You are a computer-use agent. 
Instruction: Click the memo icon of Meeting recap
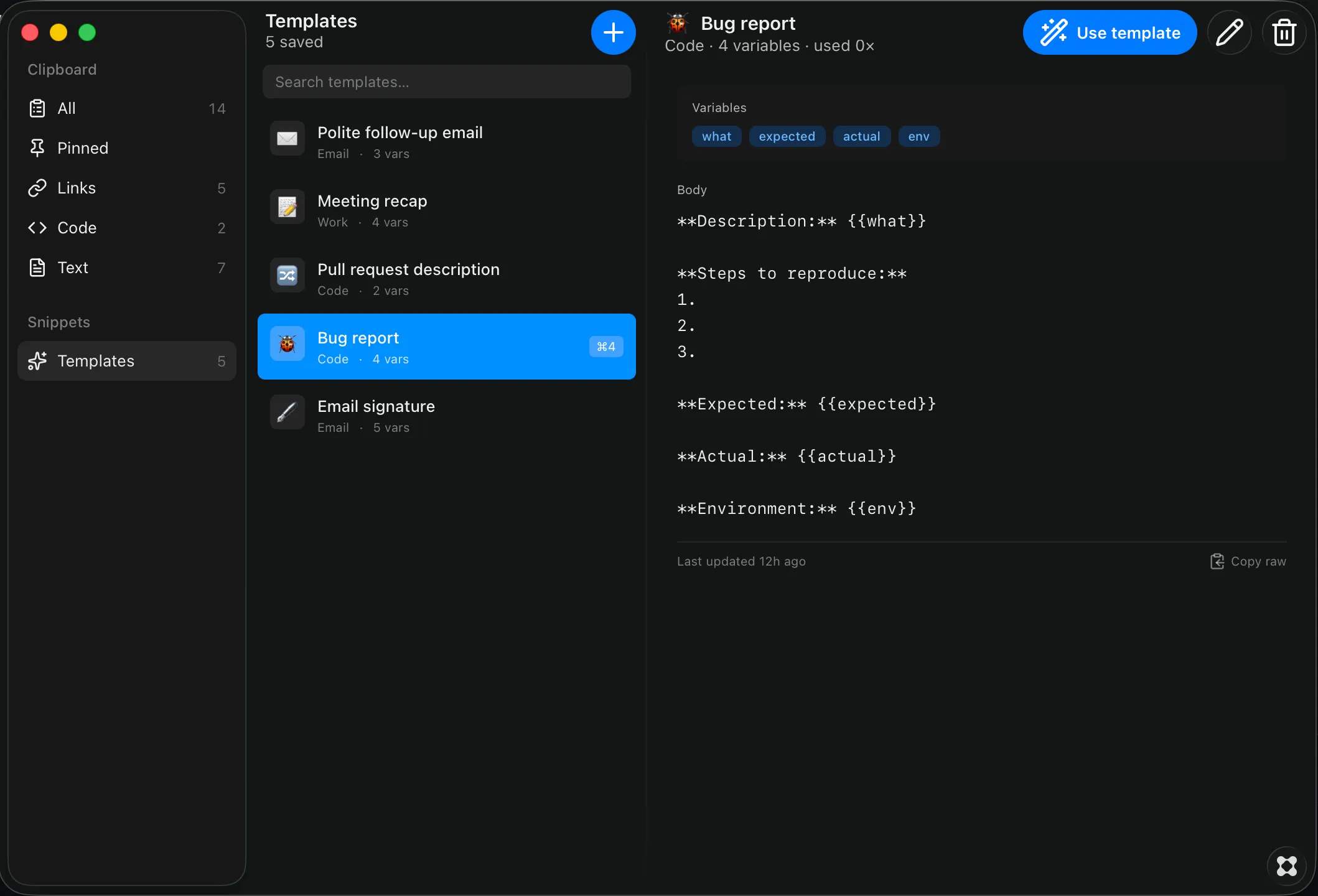coord(287,207)
